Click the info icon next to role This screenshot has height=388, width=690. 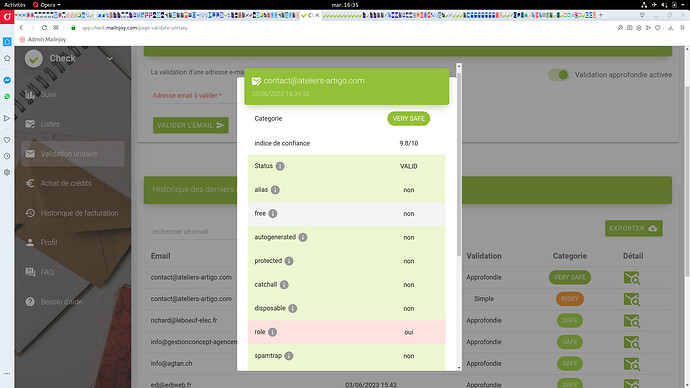point(272,332)
